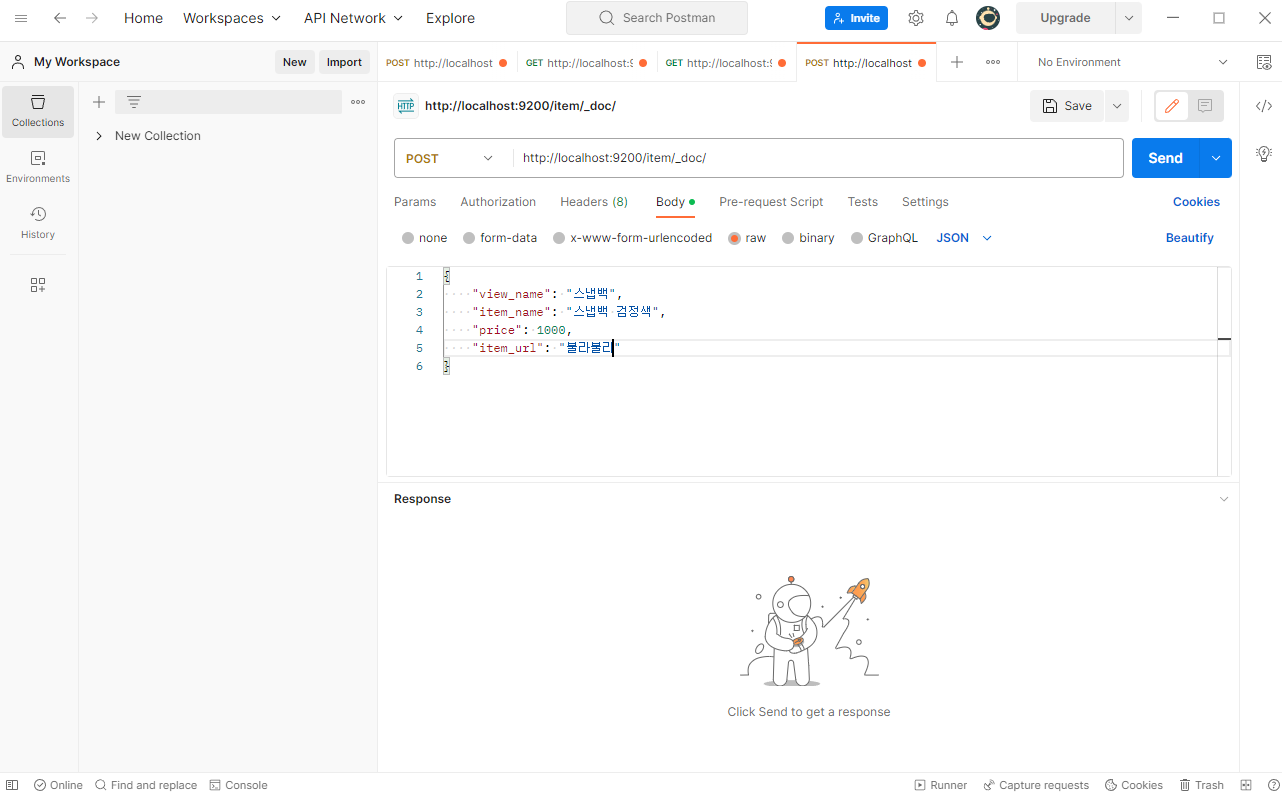This screenshot has width=1282, height=796.
Task: Click the collections filter field
Action: (228, 102)
